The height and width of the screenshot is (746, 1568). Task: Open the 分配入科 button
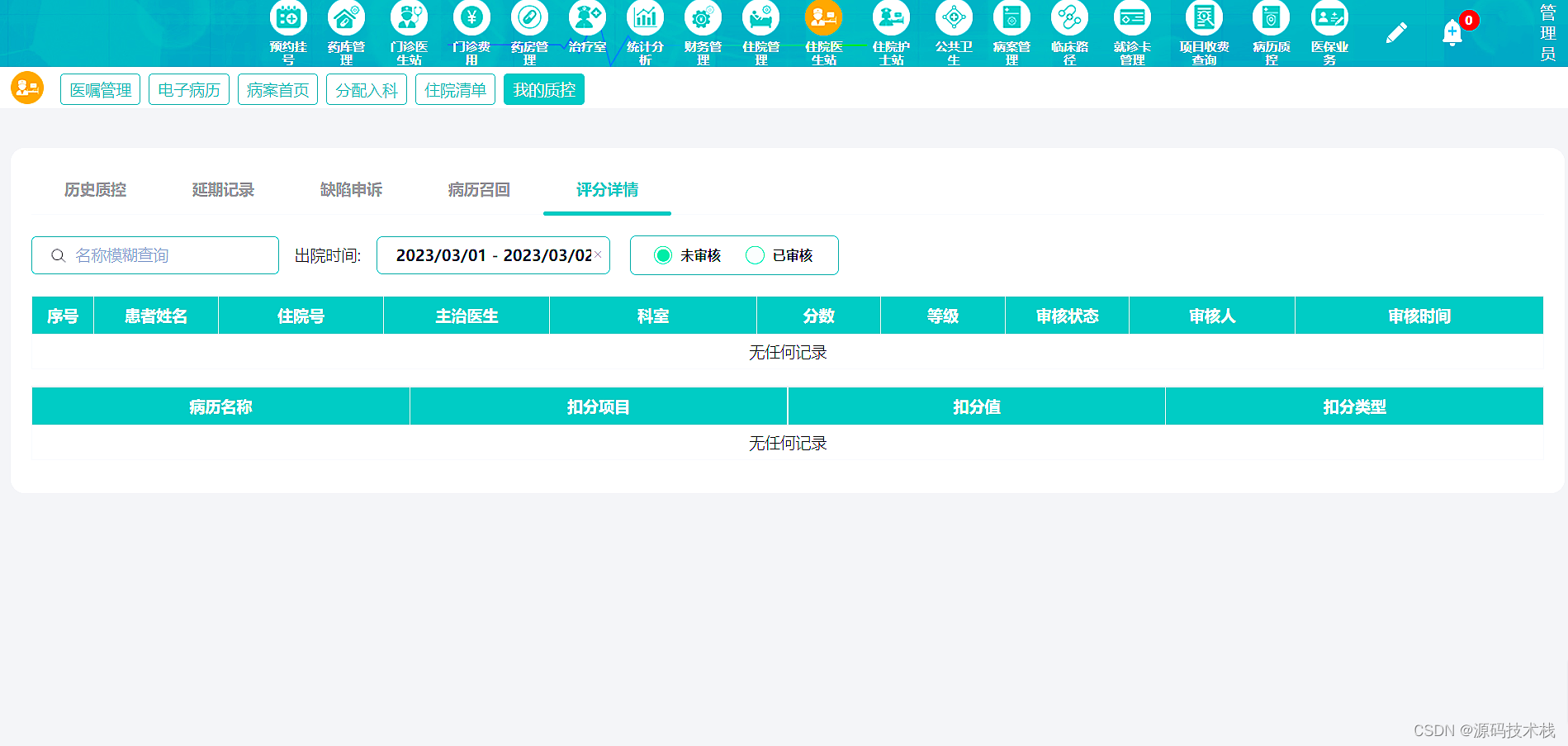pyautogui.click(x=367, y=89)
